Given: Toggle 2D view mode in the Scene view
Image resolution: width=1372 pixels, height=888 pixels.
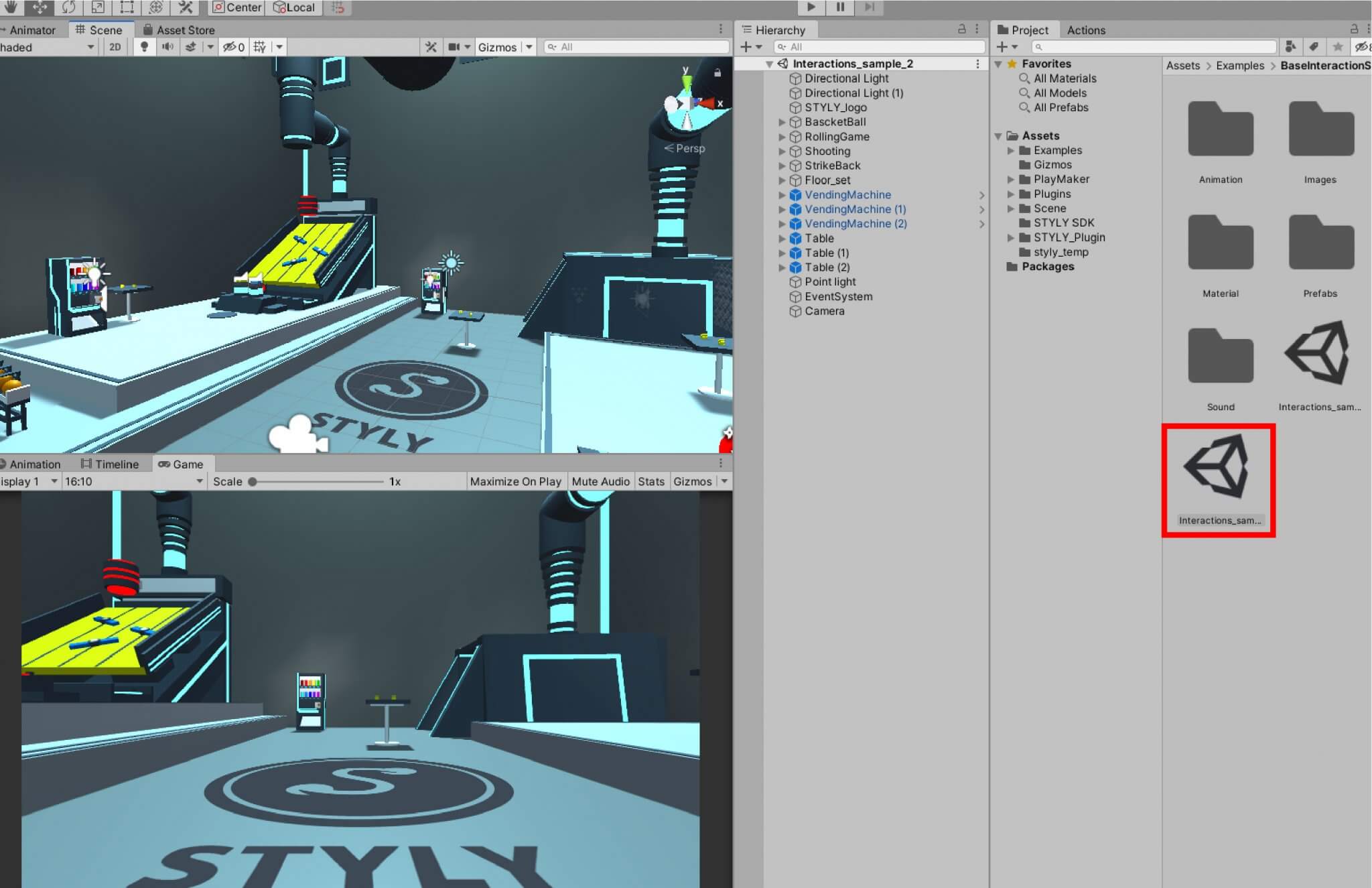Looking at the screenshot, I should (115, 47).
